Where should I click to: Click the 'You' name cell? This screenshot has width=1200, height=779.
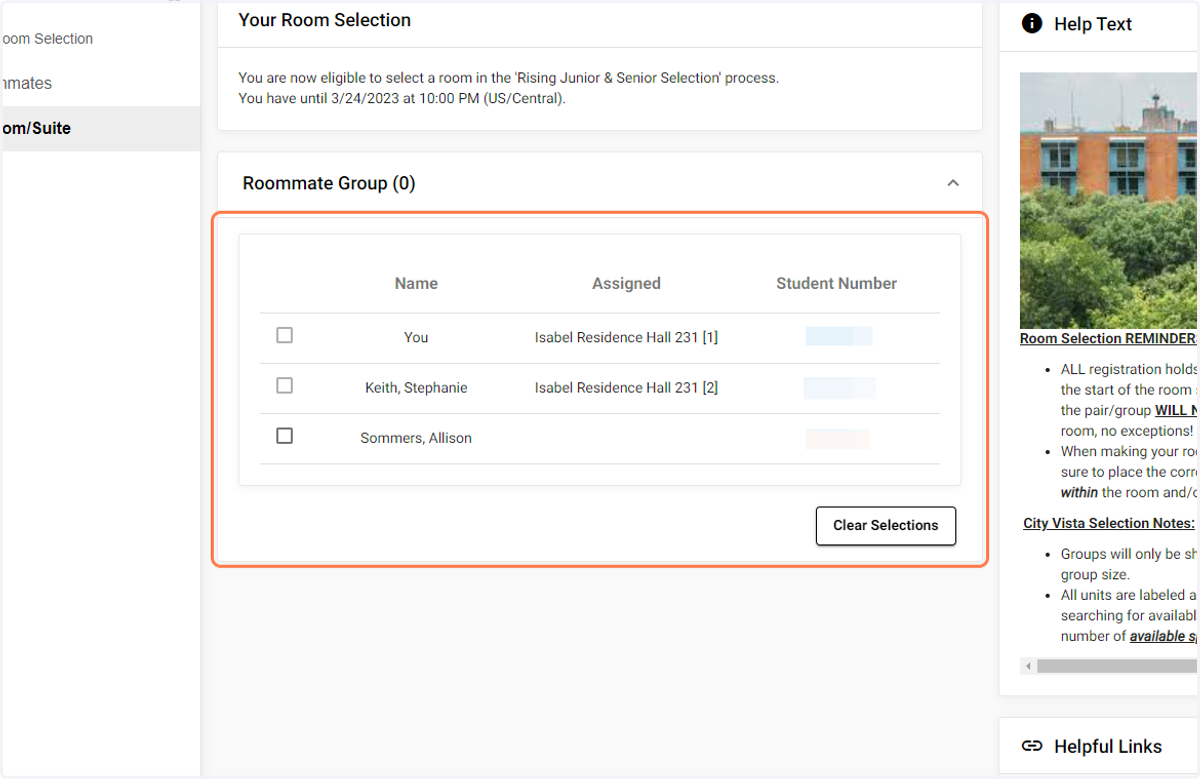tap(416, 338)
